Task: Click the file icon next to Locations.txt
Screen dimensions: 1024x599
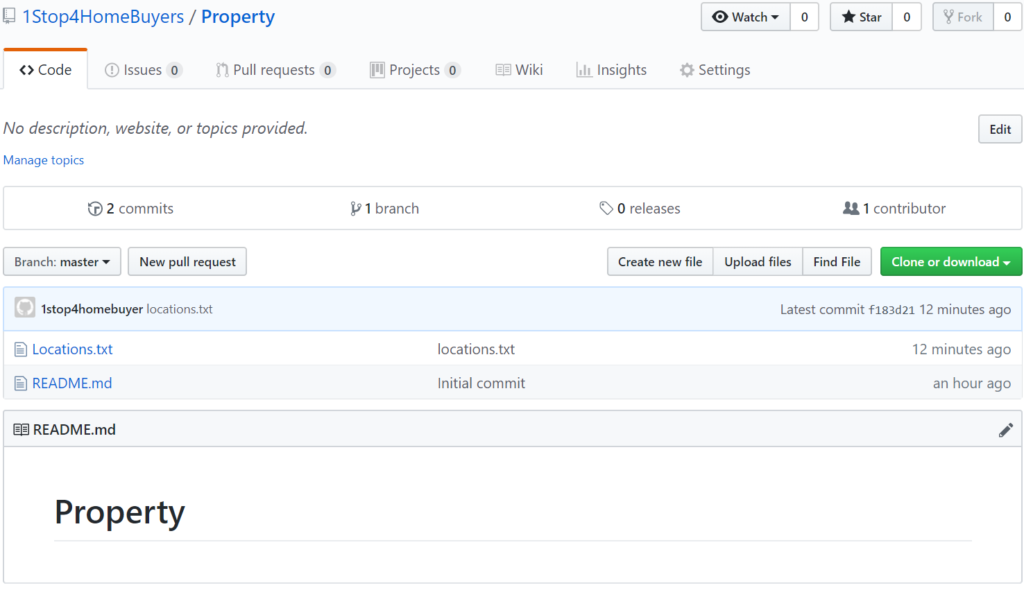Action: coord(21,349)
